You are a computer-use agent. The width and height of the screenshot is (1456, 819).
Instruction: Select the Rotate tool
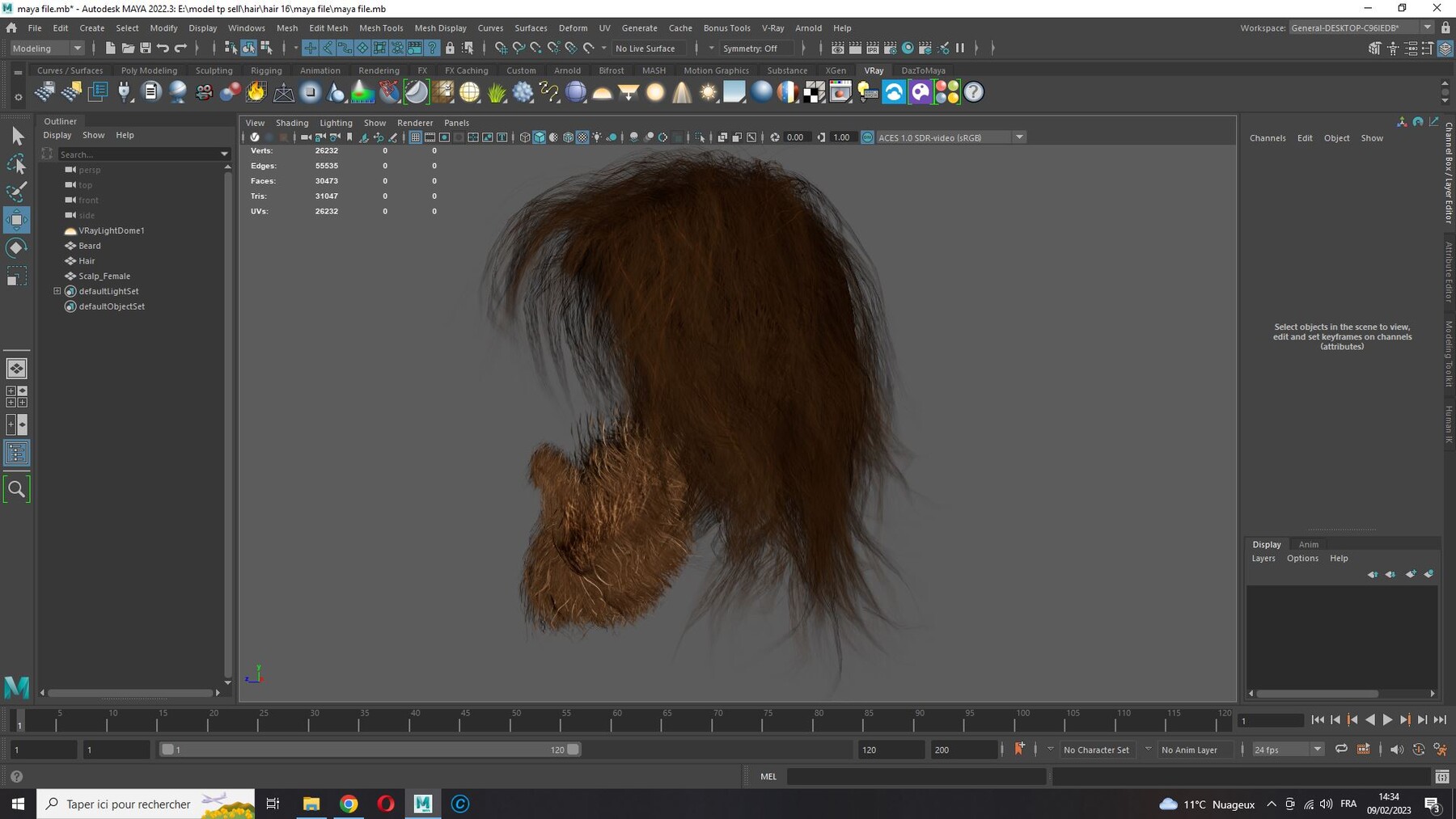point(16,247)
